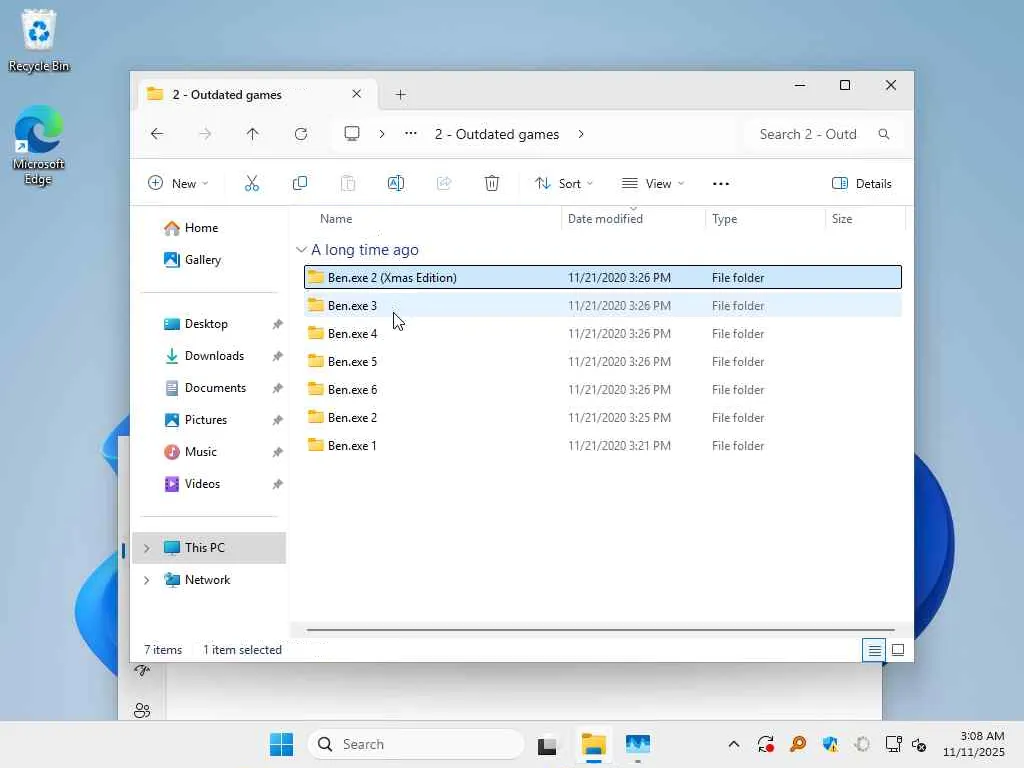Open the Videos quick access folder
Viewport: 1024px width, 768px height.
coord(192,484)
